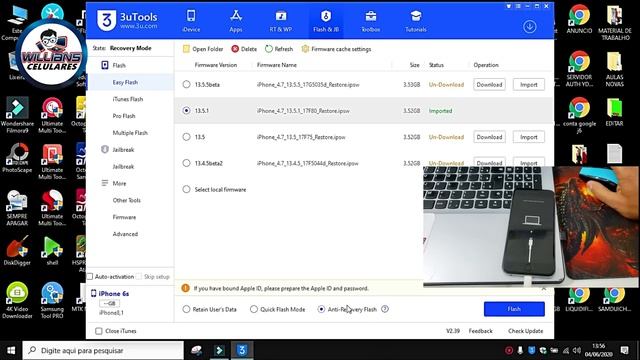Open the Anti-Recovery Flash help icon
This screenshot has height=360, width=640.
coord(384,309)
